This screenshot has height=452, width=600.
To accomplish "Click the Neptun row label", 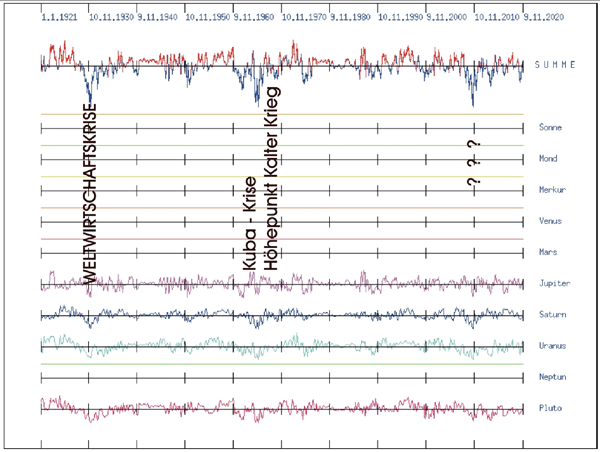I will [x=553, y=379].
